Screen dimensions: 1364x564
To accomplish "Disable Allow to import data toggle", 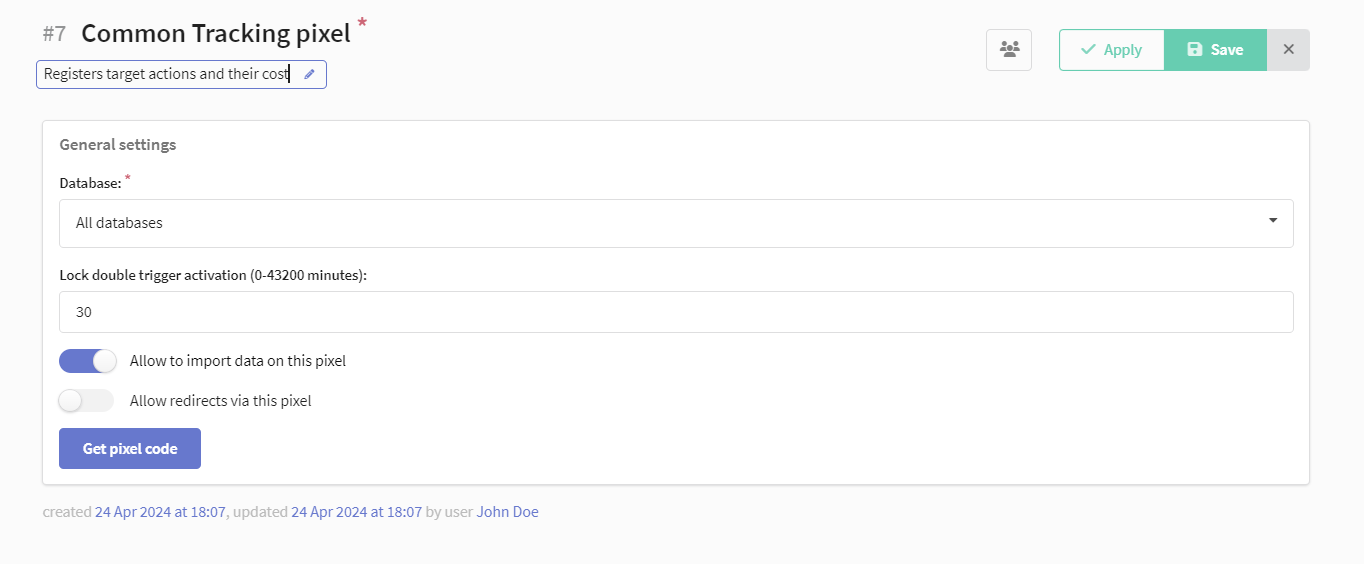I will click(88, 361).
